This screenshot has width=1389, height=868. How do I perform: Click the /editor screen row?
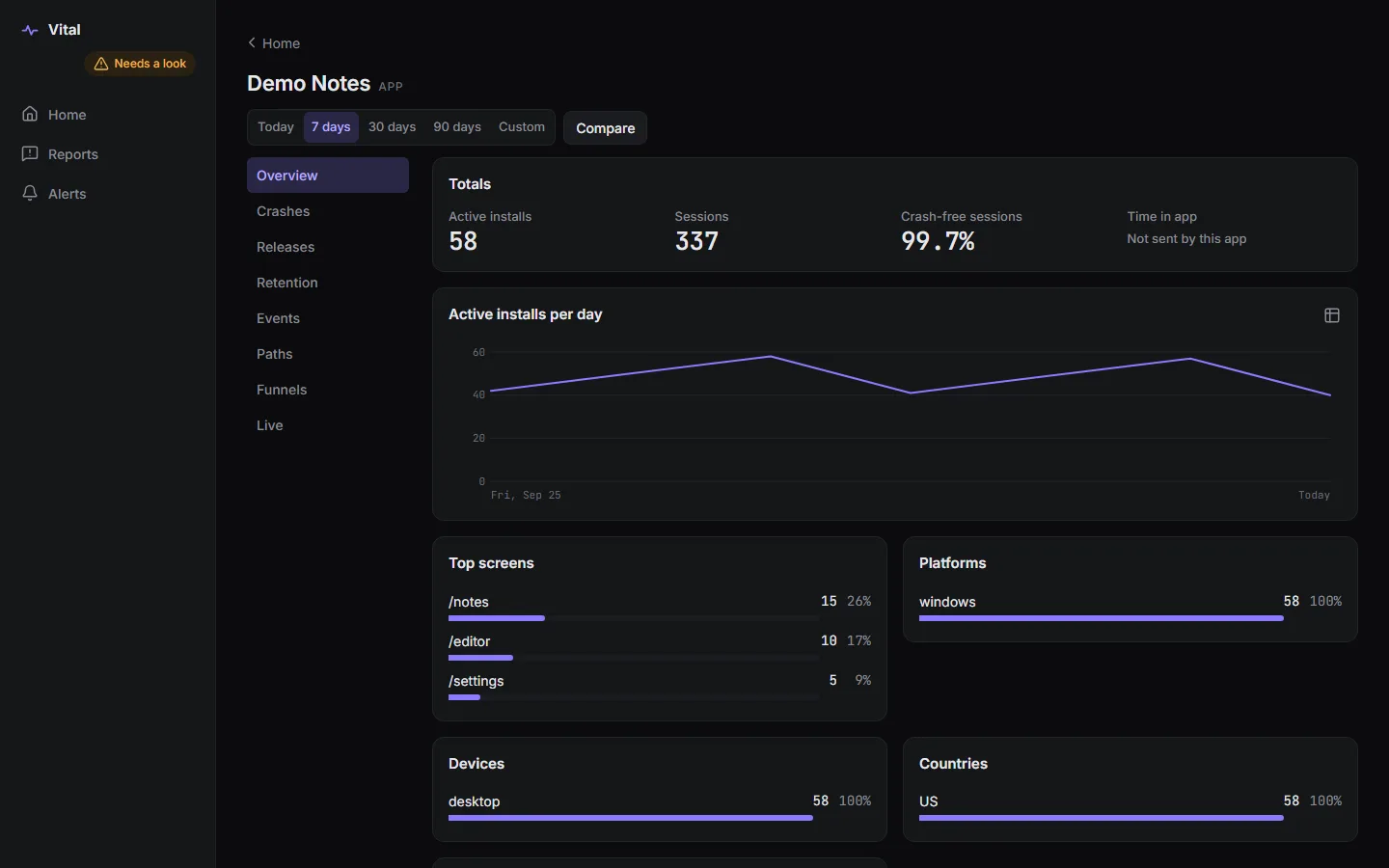point(660,646)
